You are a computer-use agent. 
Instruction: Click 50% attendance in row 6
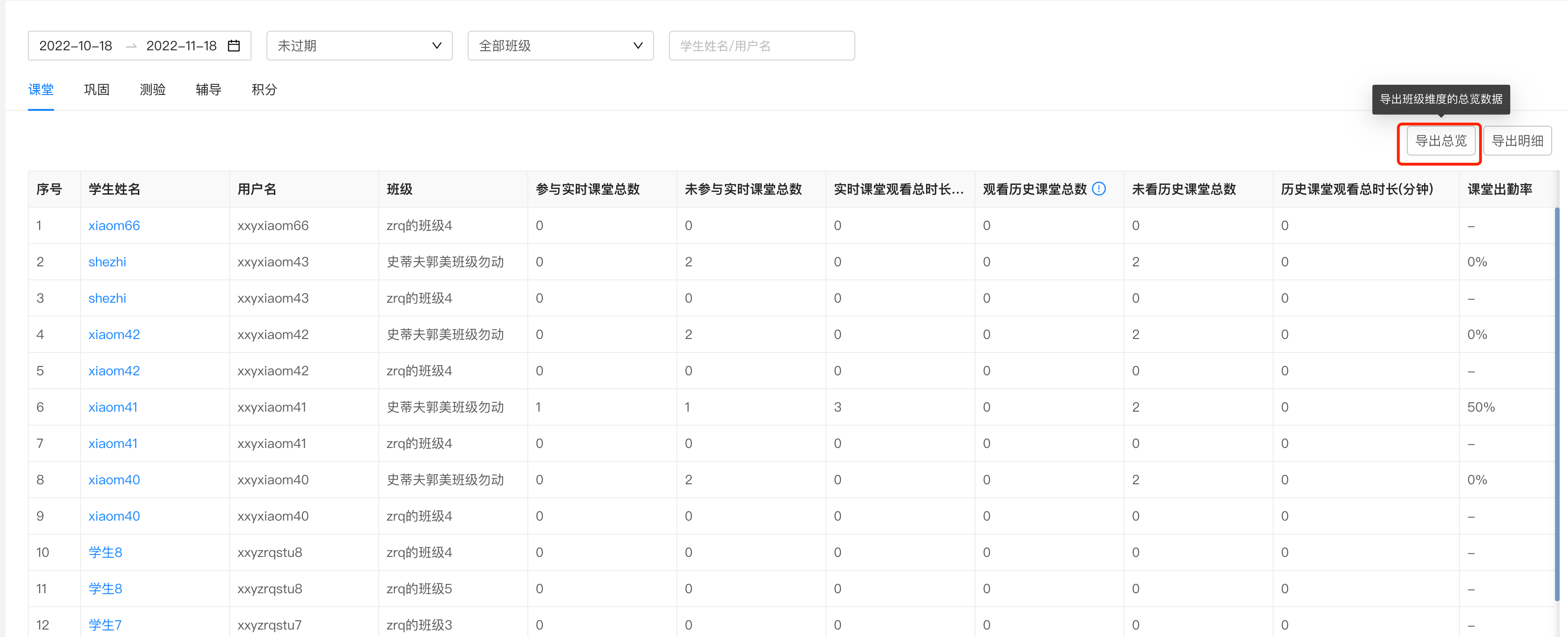1481,407
